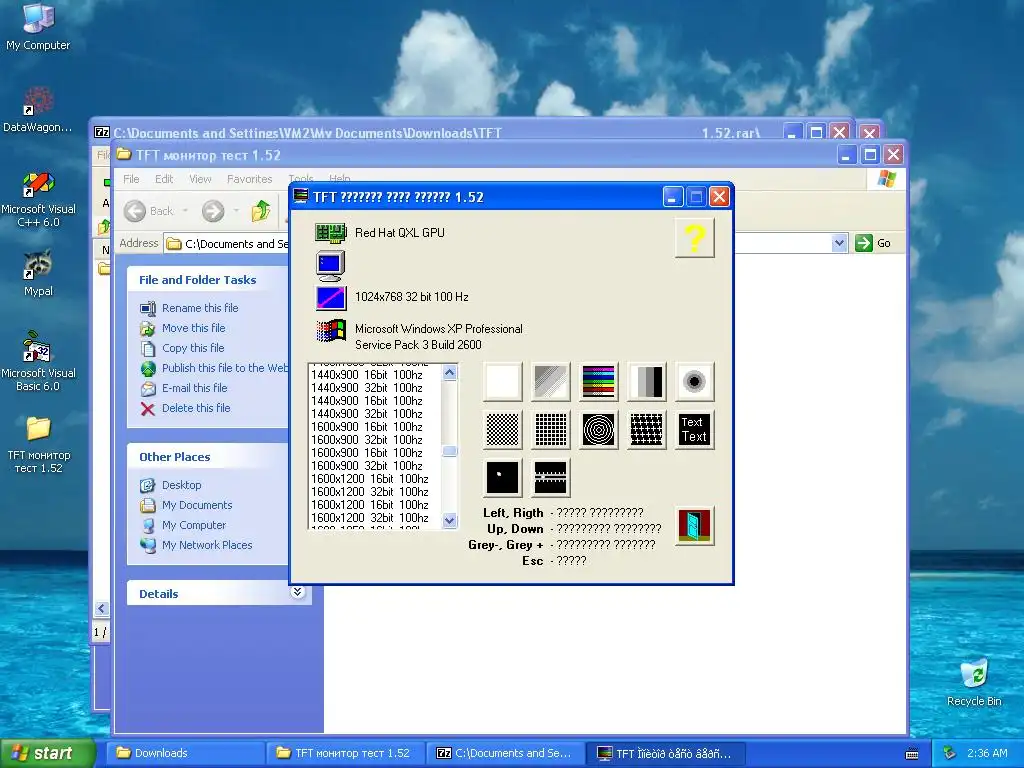Click the Go button
Screen dimensions: 1024x768
pyautogui.click(x=873, y=243)
